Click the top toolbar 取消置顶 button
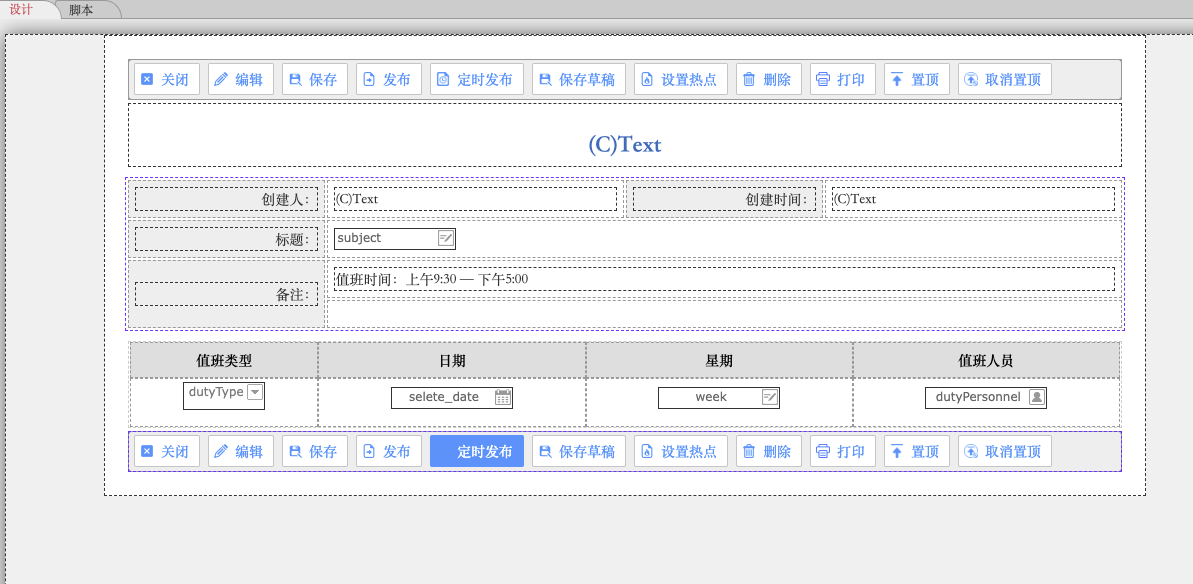 coord(1004,79)
